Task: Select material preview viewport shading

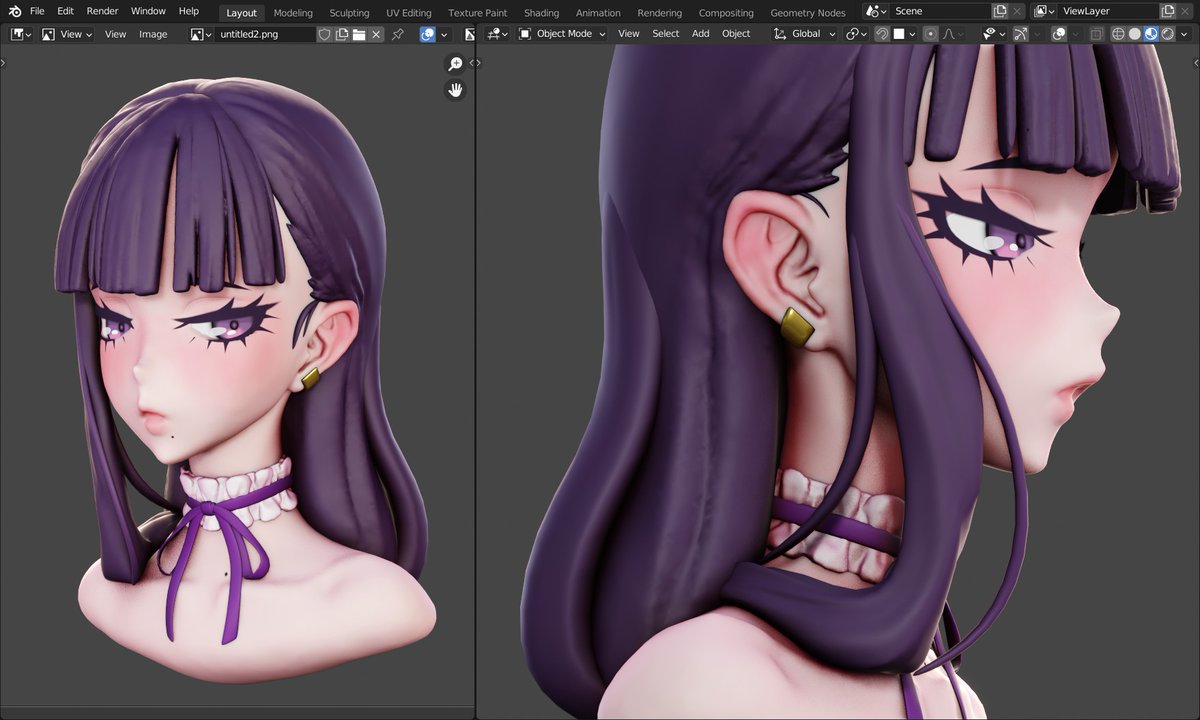Action: (1150, 34)
